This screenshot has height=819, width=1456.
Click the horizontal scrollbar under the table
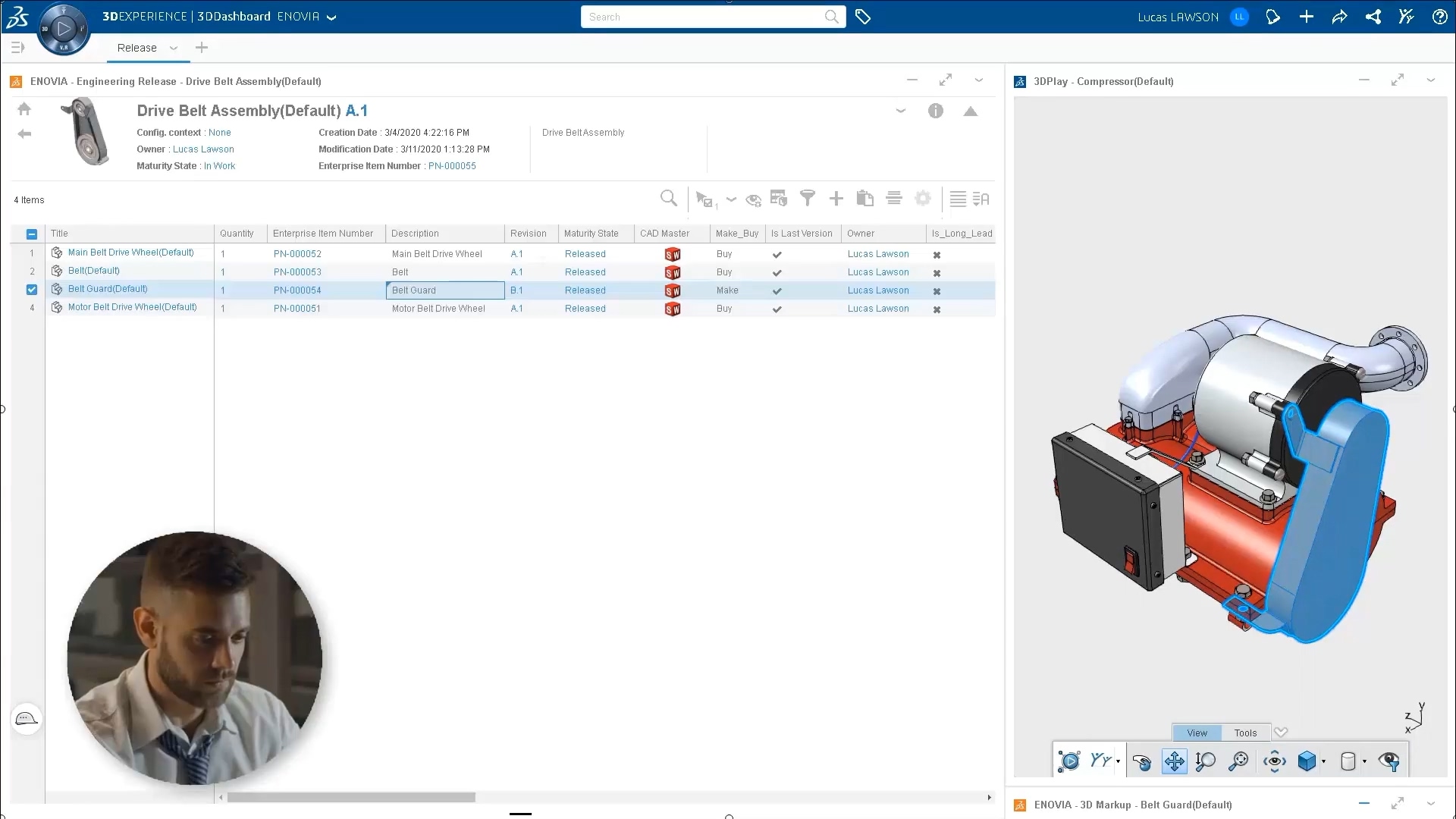(351, 798)
